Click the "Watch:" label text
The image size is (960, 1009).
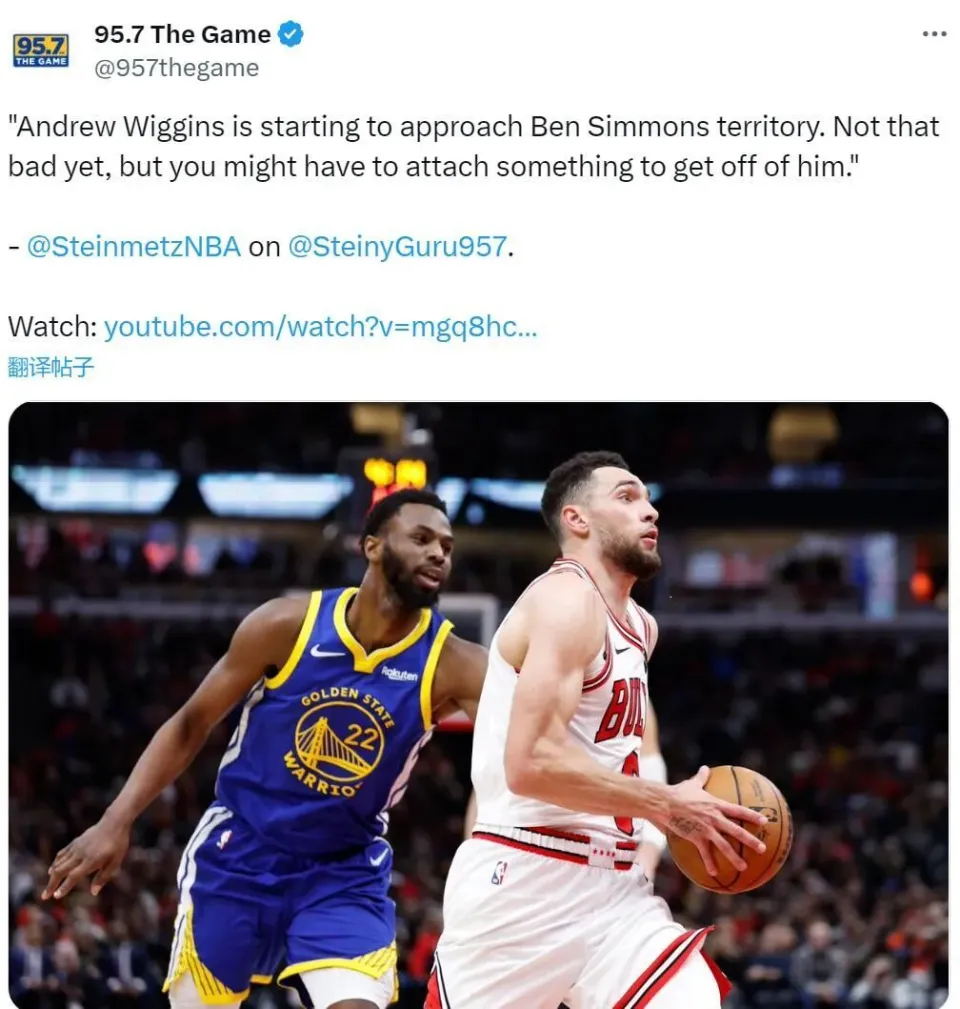coord(52,327)
